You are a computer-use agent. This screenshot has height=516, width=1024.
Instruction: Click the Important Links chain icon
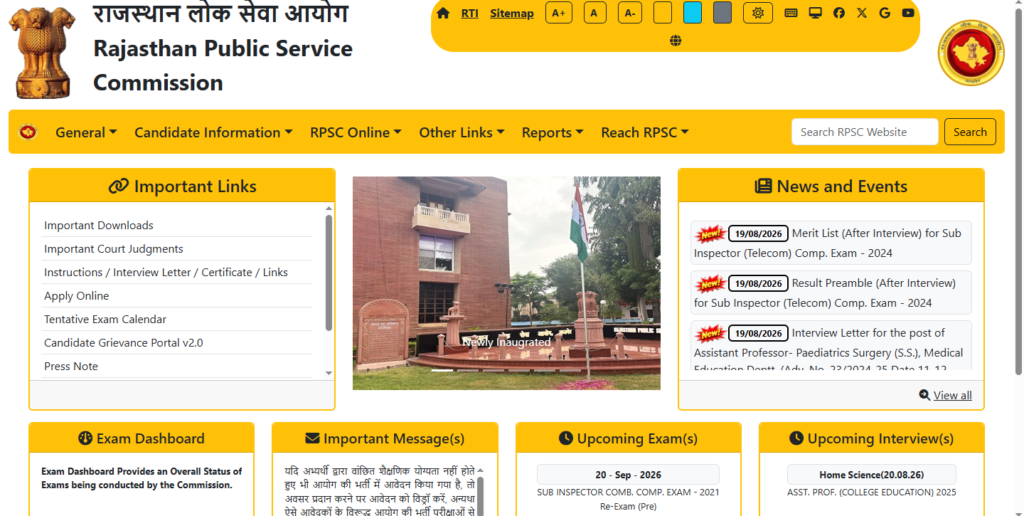pos(118,186)
